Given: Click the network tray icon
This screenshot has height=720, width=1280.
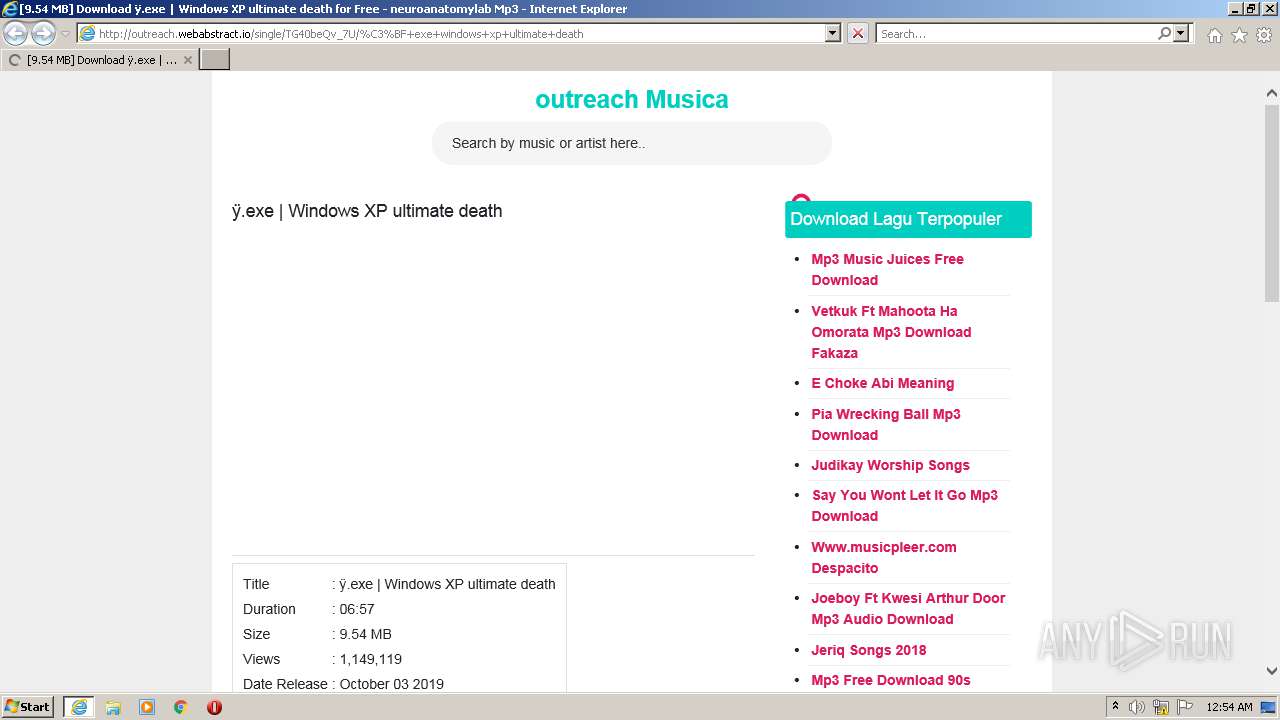Looking at the screenshot, I should pos(1161,707).
